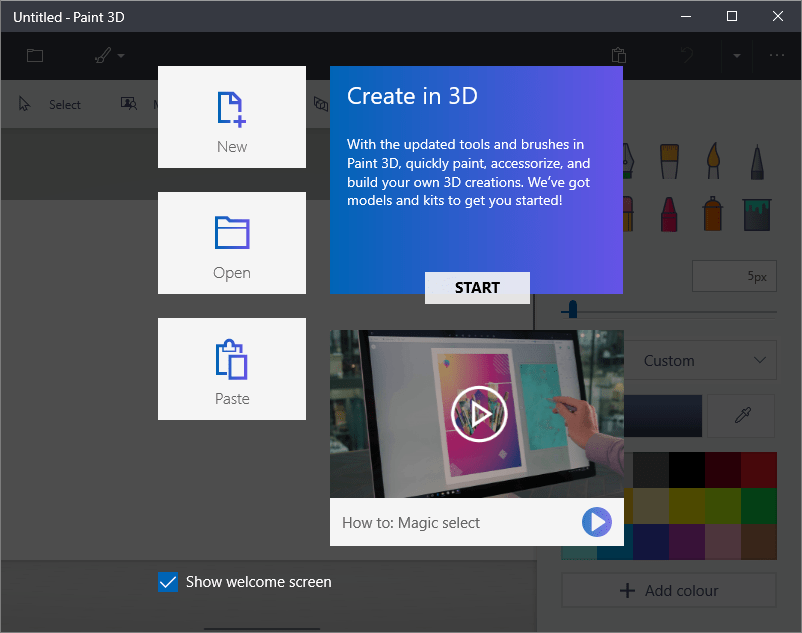Choose the tan beige colour swatch
Image resolution: width=802 pixels, height=633 pixels.
tap(651, 506)
